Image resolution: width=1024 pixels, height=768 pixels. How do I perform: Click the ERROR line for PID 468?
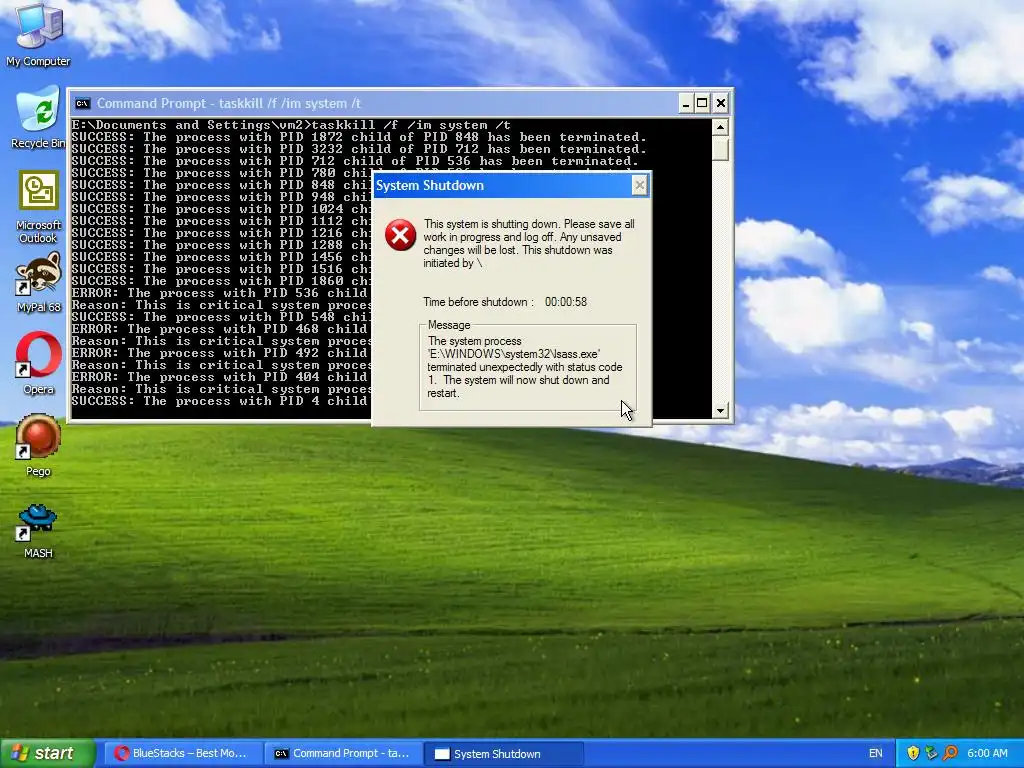[221, 329]
